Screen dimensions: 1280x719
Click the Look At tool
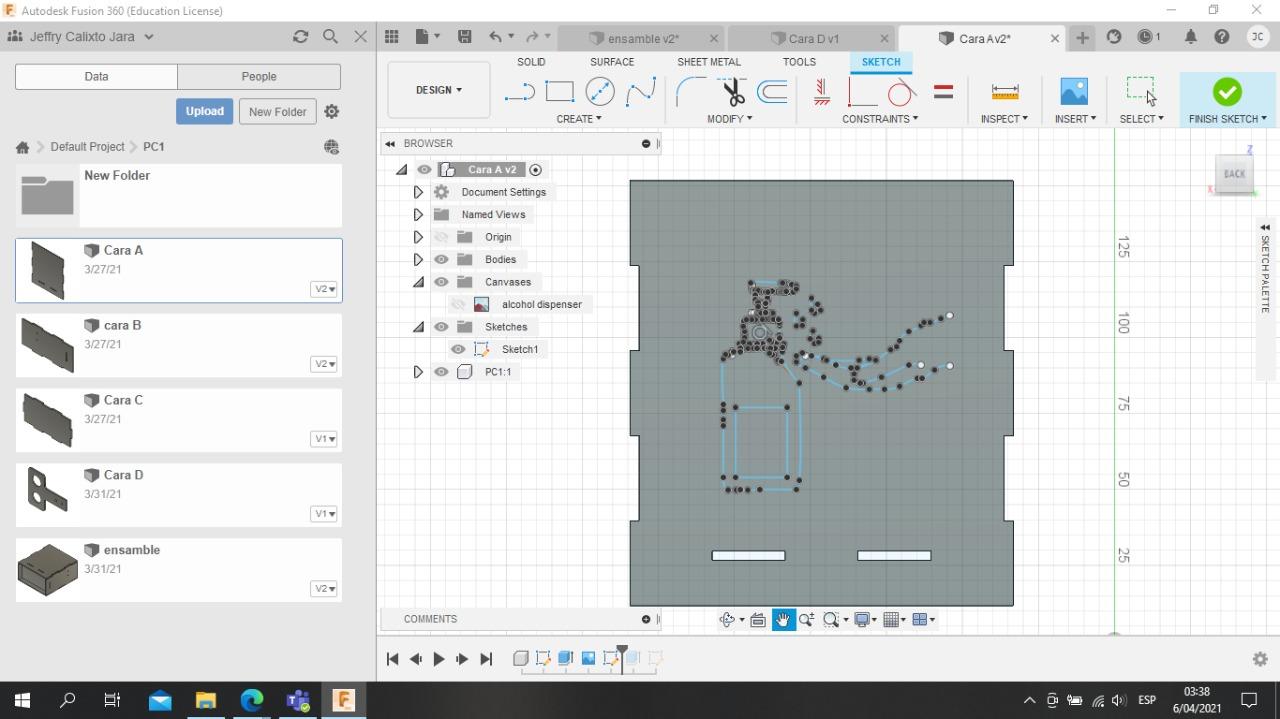(758, 620)
